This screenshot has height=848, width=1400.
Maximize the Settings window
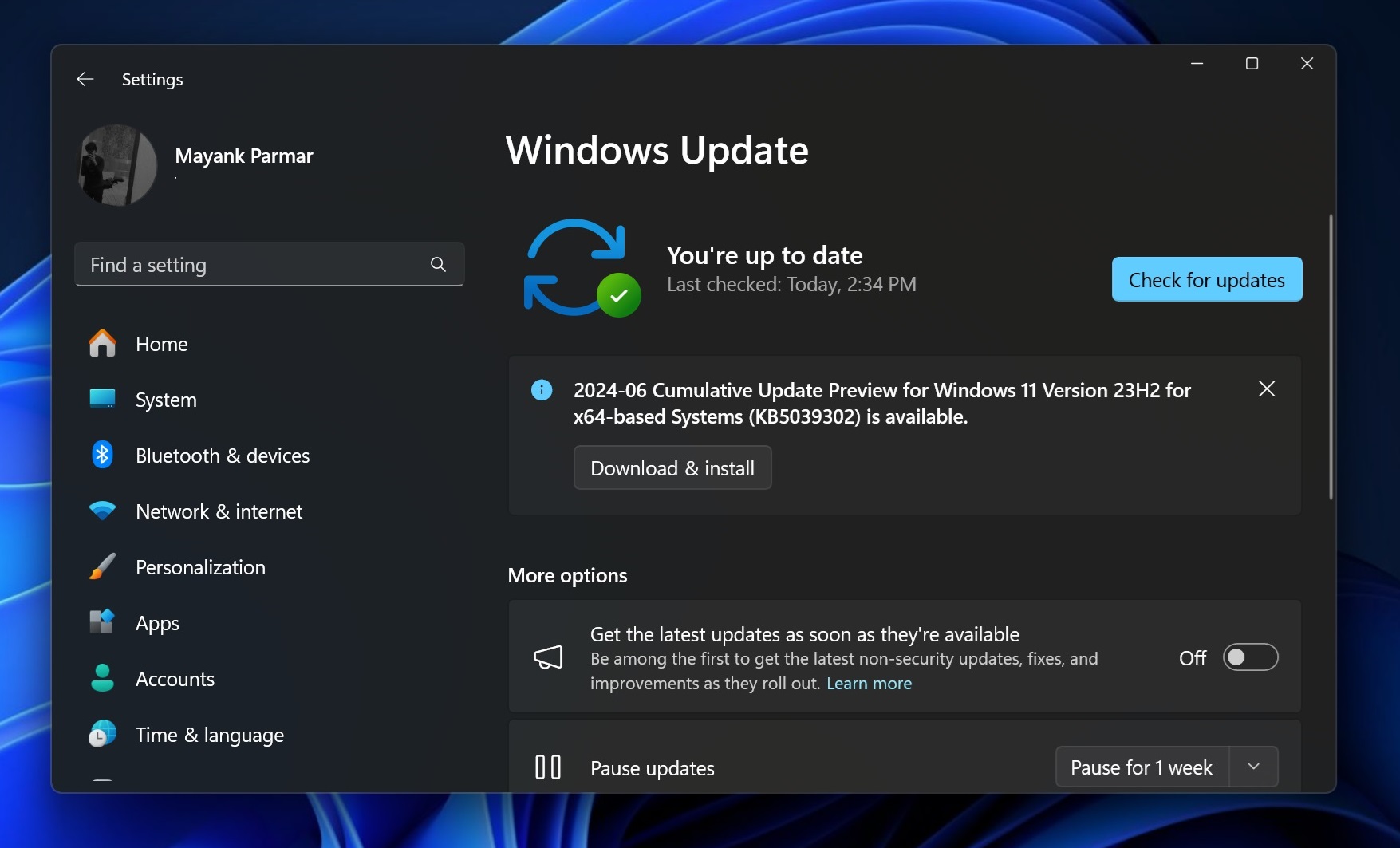(x=1252, y=63)
